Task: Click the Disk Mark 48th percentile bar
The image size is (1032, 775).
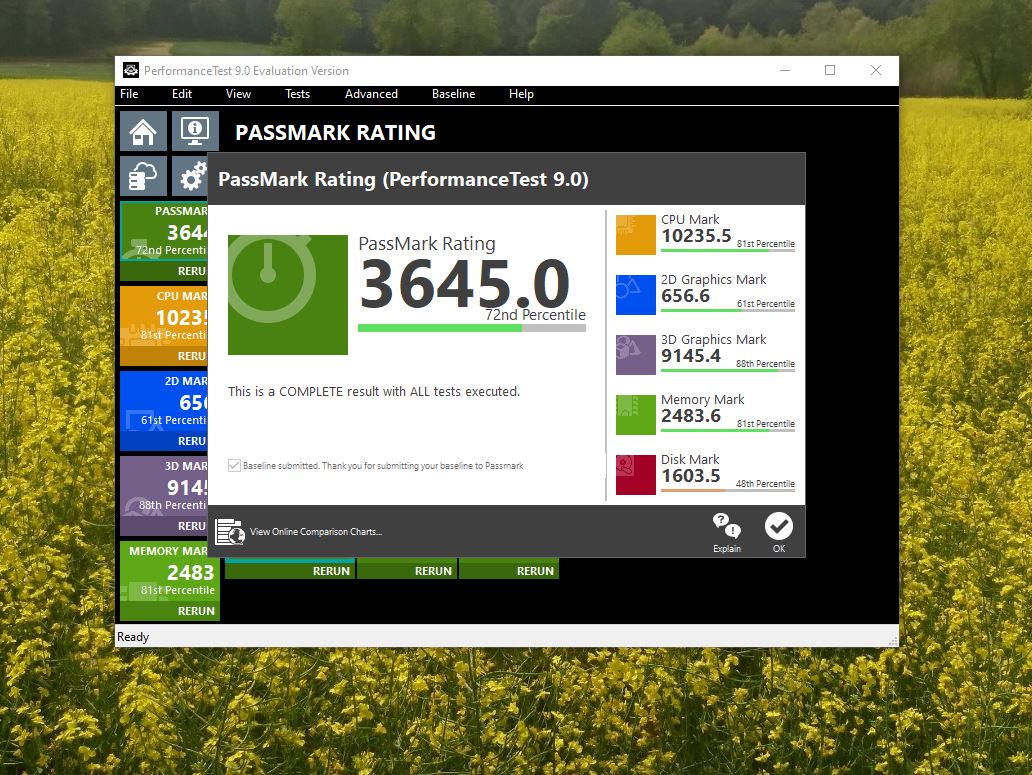Action: click(x=728, y=490)
